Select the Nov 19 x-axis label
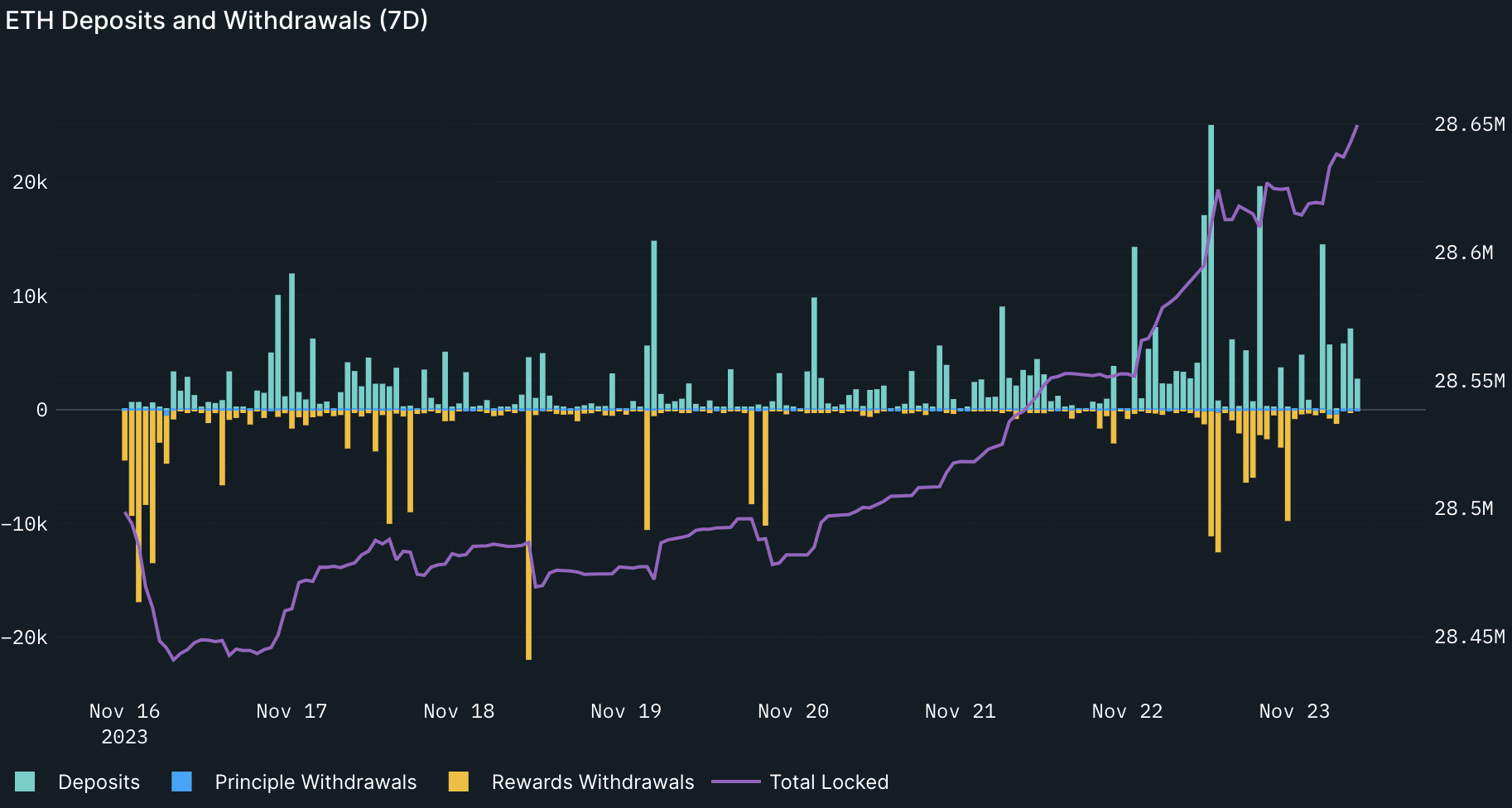This screenshot has width=1512, height=808. click(x=626, y=711)
